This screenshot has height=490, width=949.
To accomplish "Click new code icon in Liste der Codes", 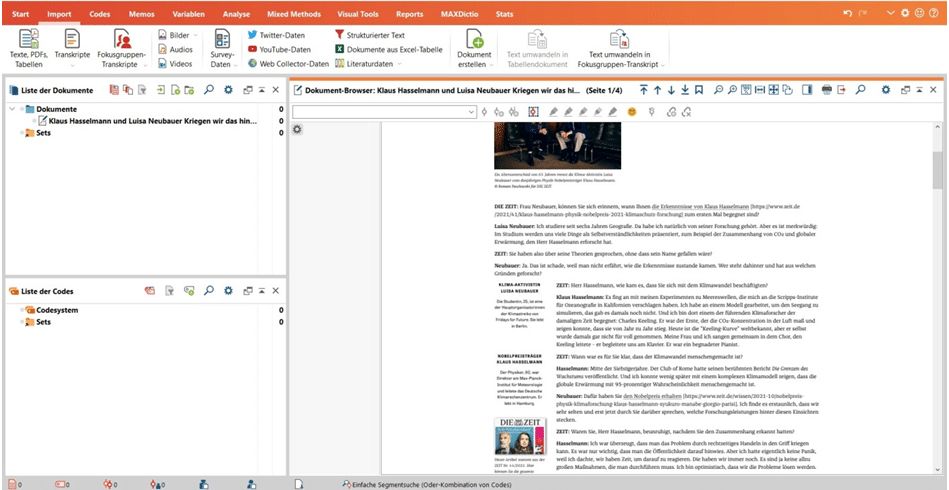I will (189, 291).
